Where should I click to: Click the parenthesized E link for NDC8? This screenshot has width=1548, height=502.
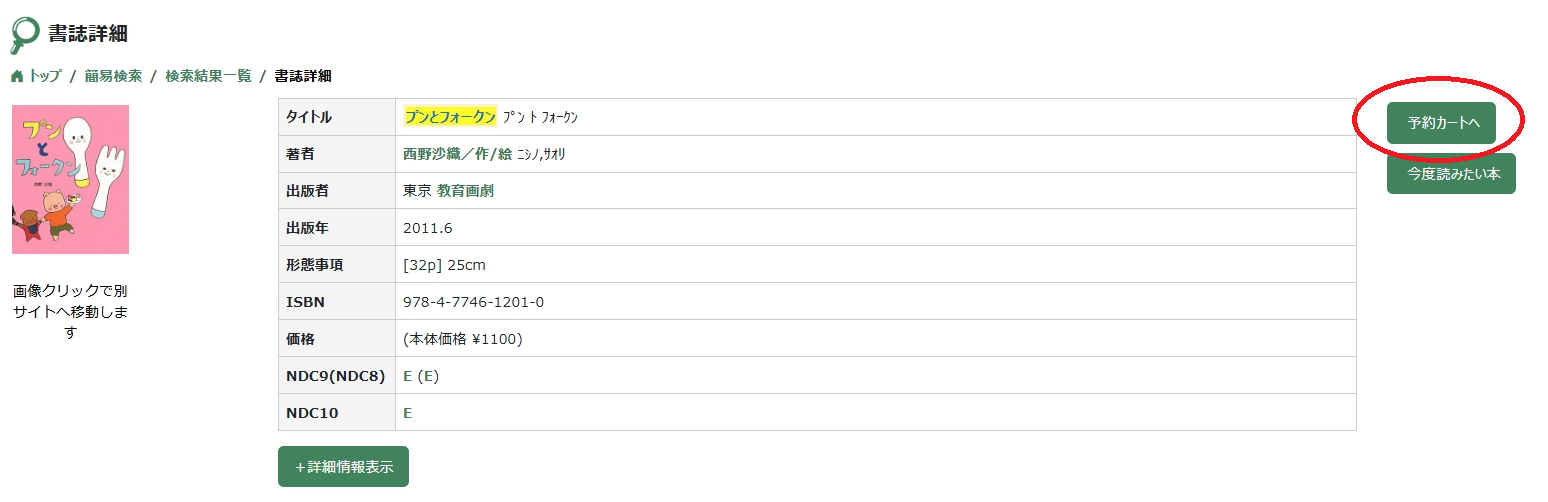428,376
